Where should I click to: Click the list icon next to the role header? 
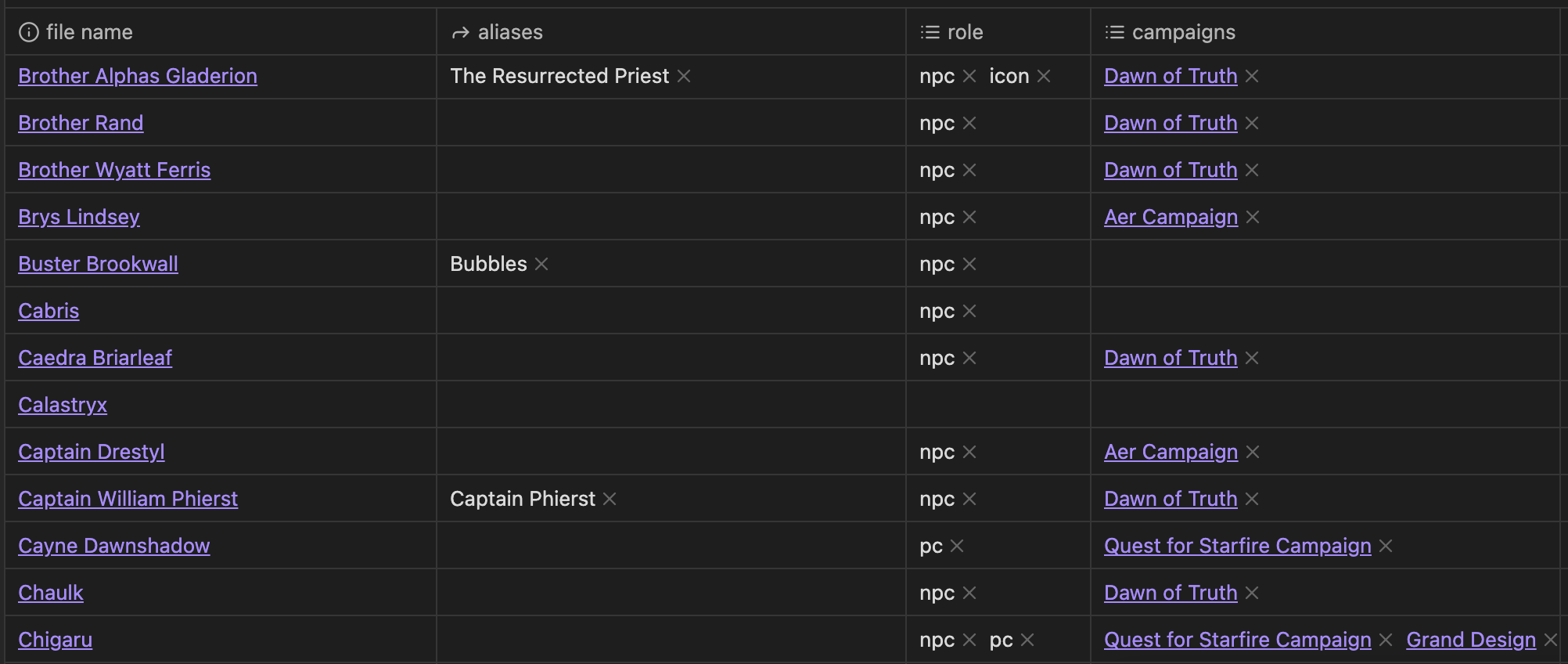(929, 32)
